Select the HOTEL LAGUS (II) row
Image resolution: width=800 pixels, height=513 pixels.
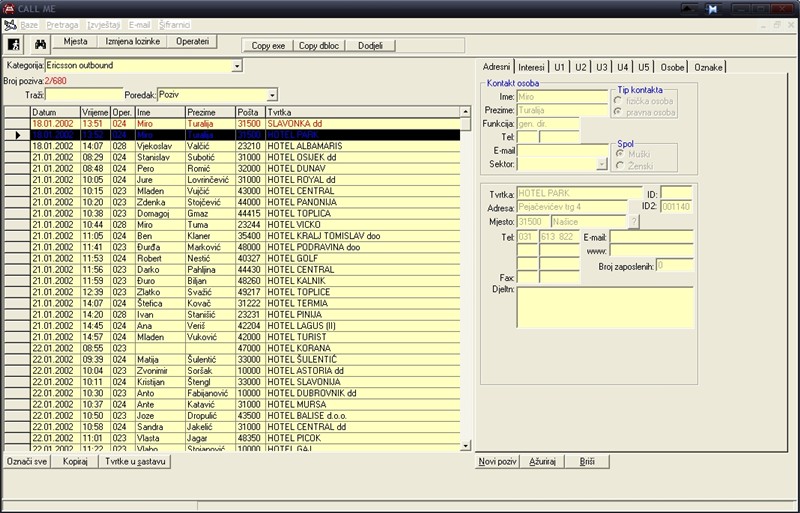[x=232, y=326]
